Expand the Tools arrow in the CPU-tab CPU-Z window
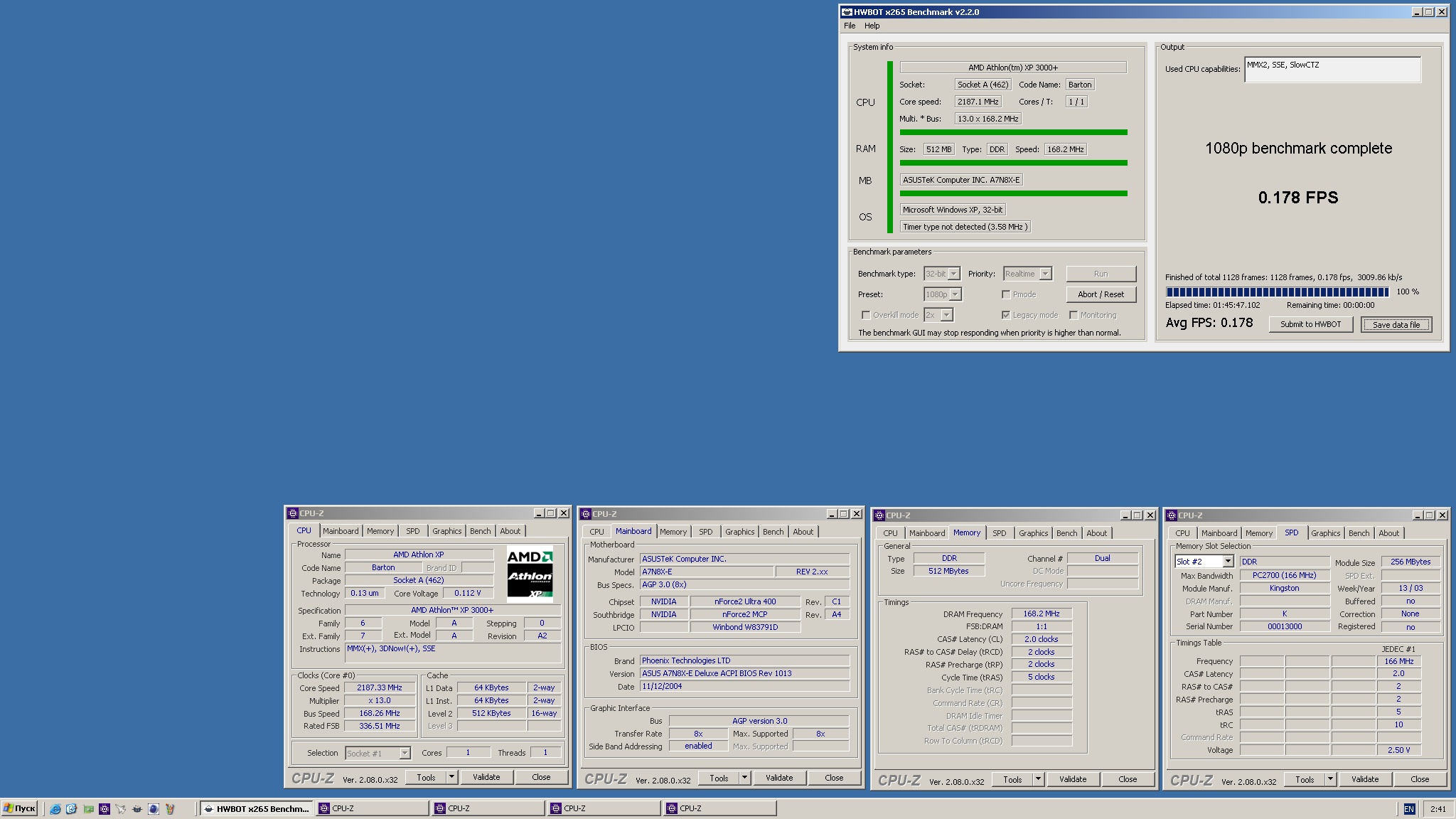The width and height of the screenshot is (1456, 819). [451, 777]
